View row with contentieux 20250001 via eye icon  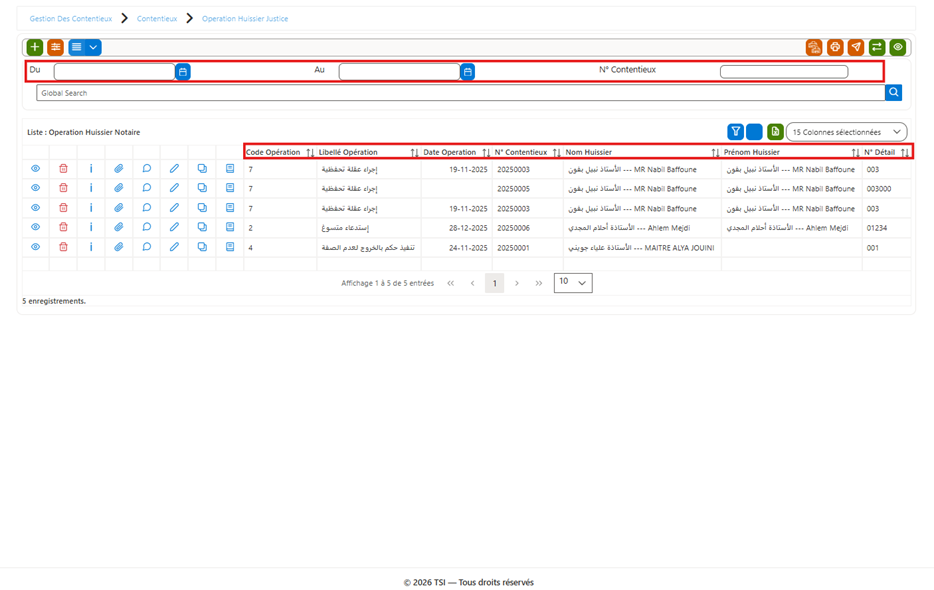pos(36,247)
